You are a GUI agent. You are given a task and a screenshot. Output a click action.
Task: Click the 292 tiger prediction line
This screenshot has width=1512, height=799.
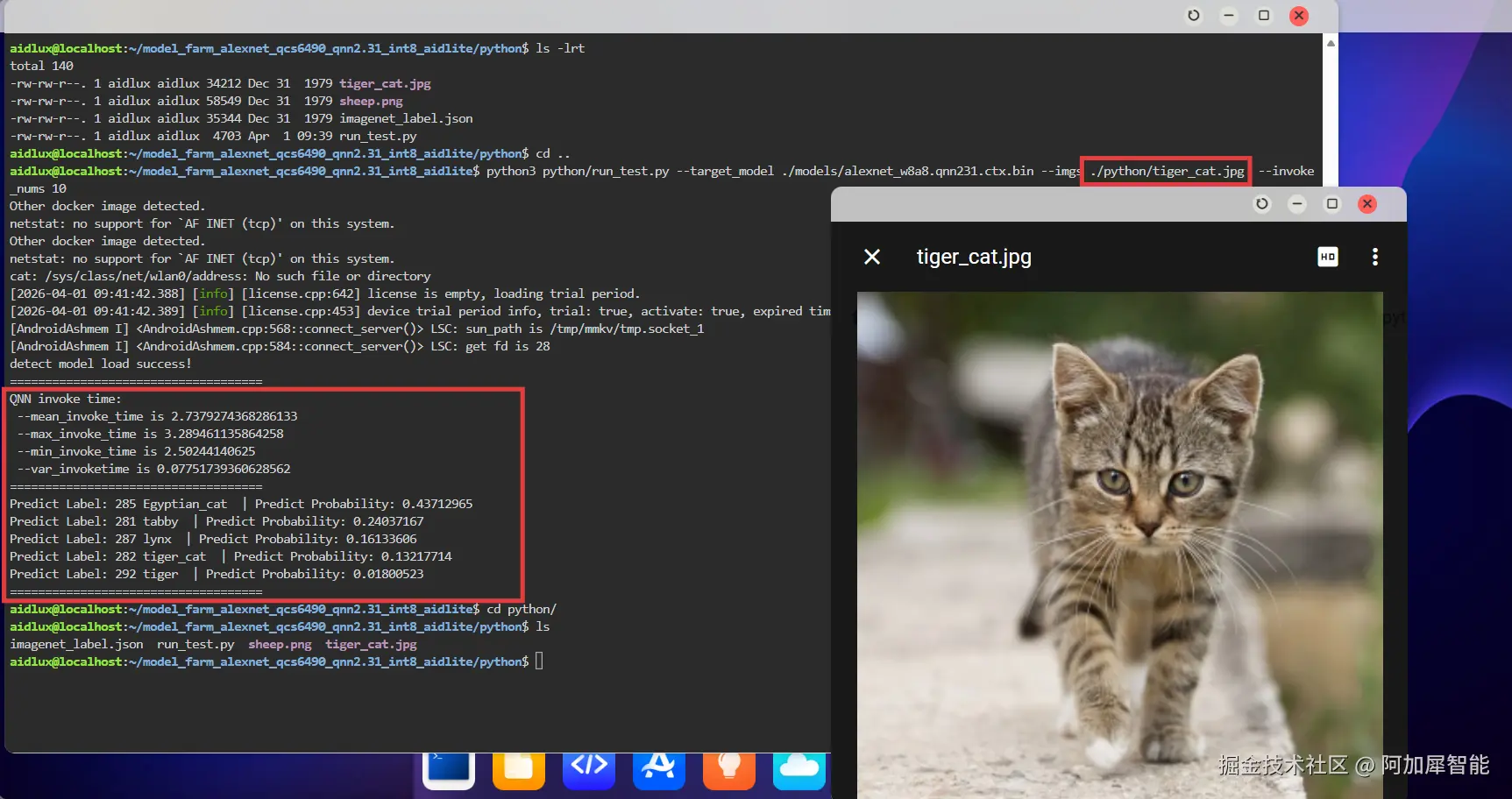click(x=217, y=574)
